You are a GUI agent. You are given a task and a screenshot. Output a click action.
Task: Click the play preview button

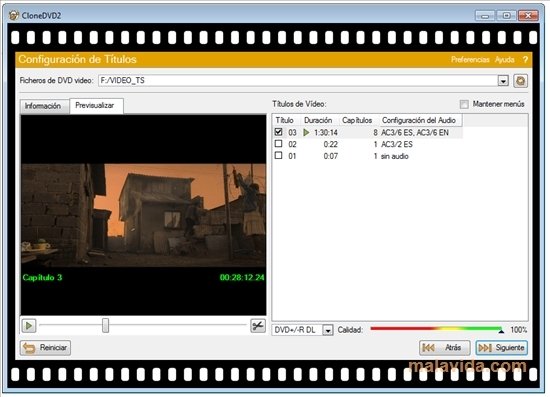28,326
